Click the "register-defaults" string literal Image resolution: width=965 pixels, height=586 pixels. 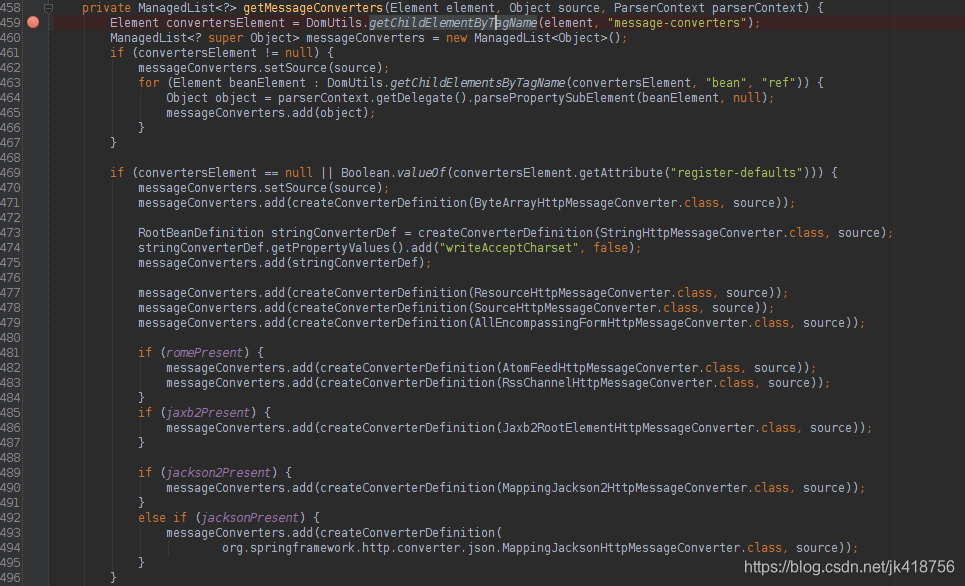(737, 172)
